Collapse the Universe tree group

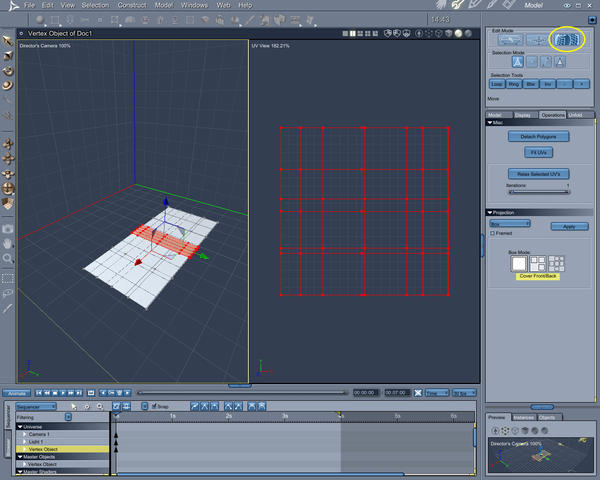click(x=20, y=427)
